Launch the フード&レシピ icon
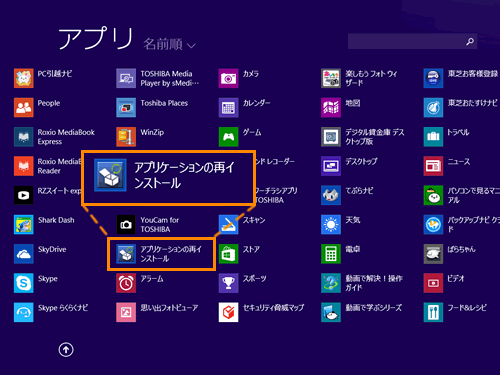The width and height of the screenshot is (500, 375). 433,312
